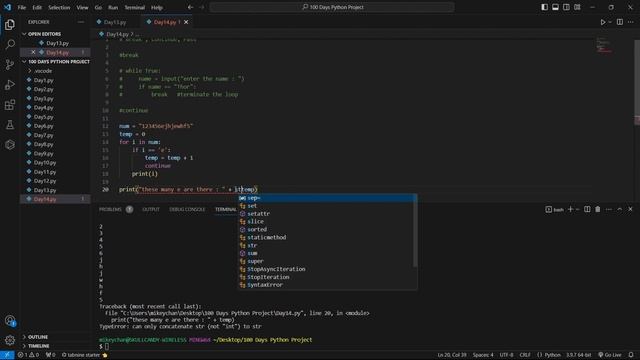Select the Python language mode in status bar
640x360 pixels.
click(553, 355)
